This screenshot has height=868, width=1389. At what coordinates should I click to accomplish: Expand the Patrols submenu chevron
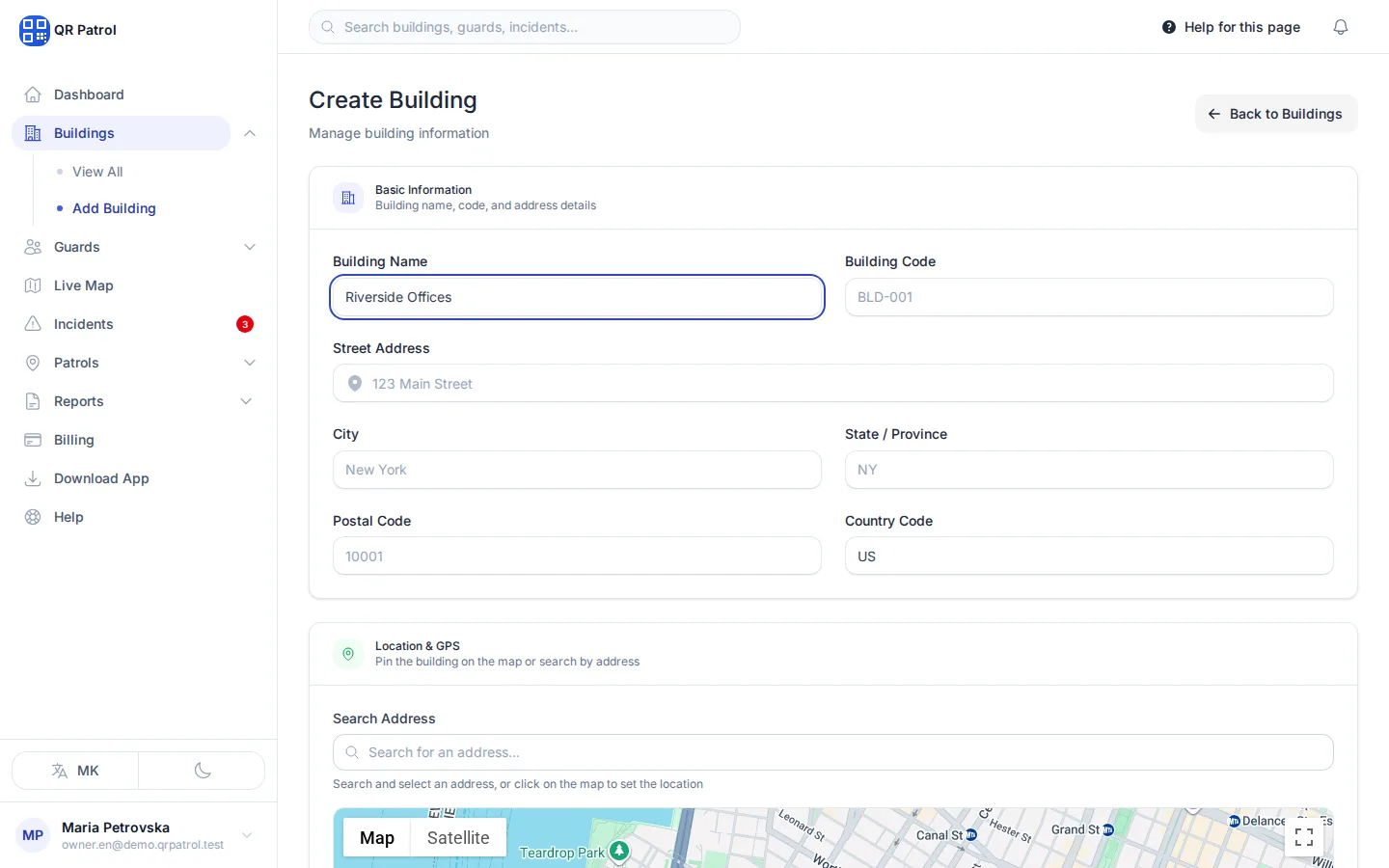click(x=250, y=363)
